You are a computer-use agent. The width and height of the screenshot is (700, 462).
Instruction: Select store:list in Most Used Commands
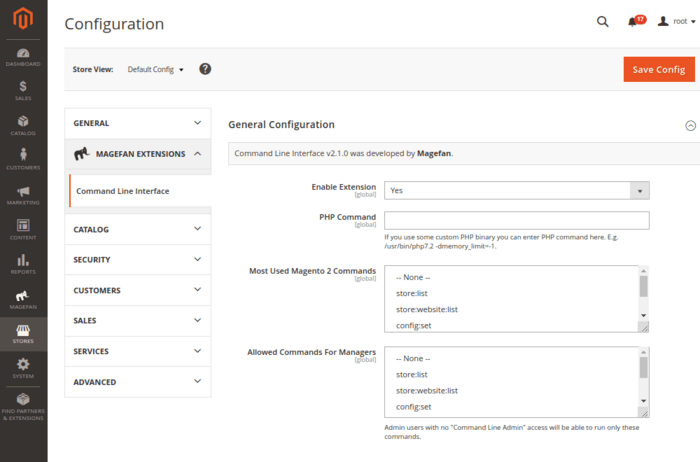[x=512, y=293]
